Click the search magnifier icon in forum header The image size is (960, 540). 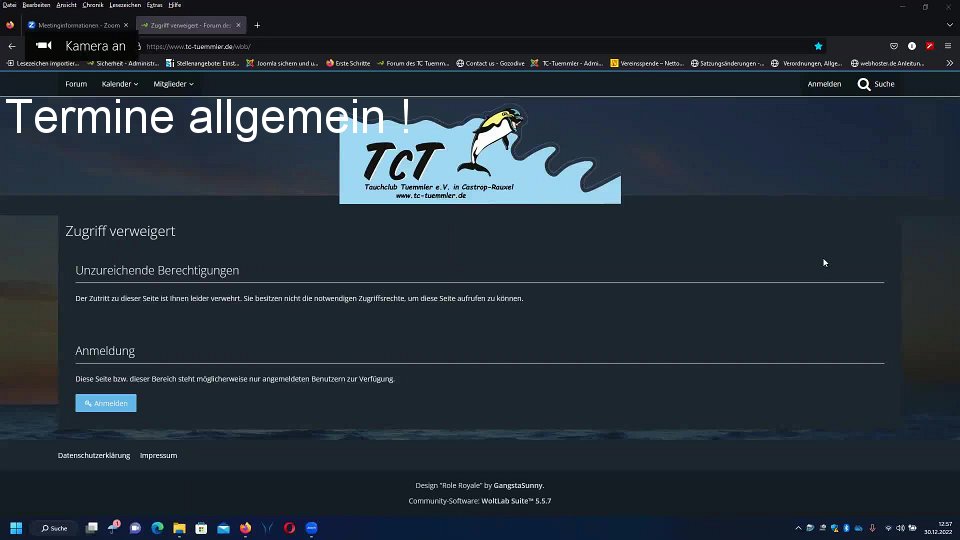point(864,84)
